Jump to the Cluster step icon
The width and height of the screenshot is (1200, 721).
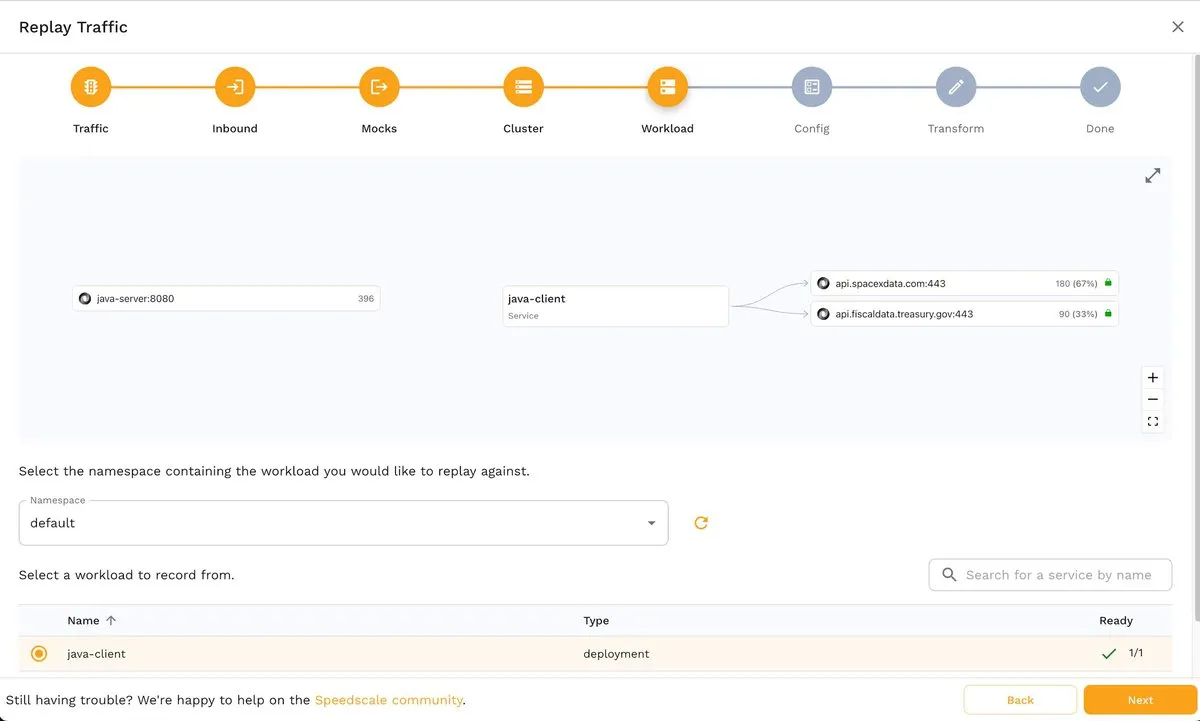523,87
